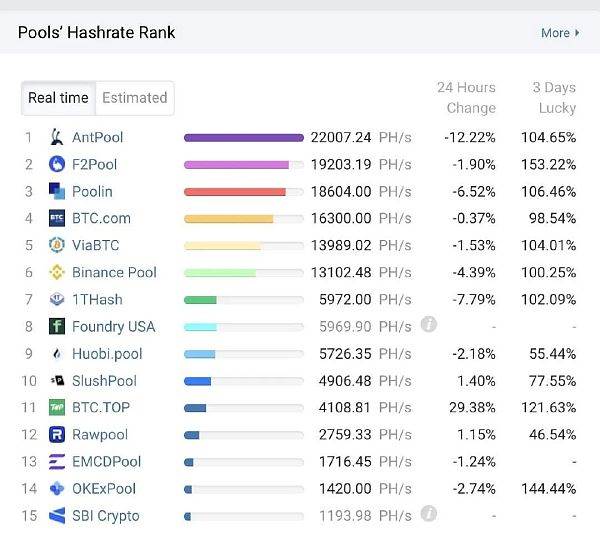
Task: Open the EMCDPool link
Action: pyautogui.click(x=107, y=462)
